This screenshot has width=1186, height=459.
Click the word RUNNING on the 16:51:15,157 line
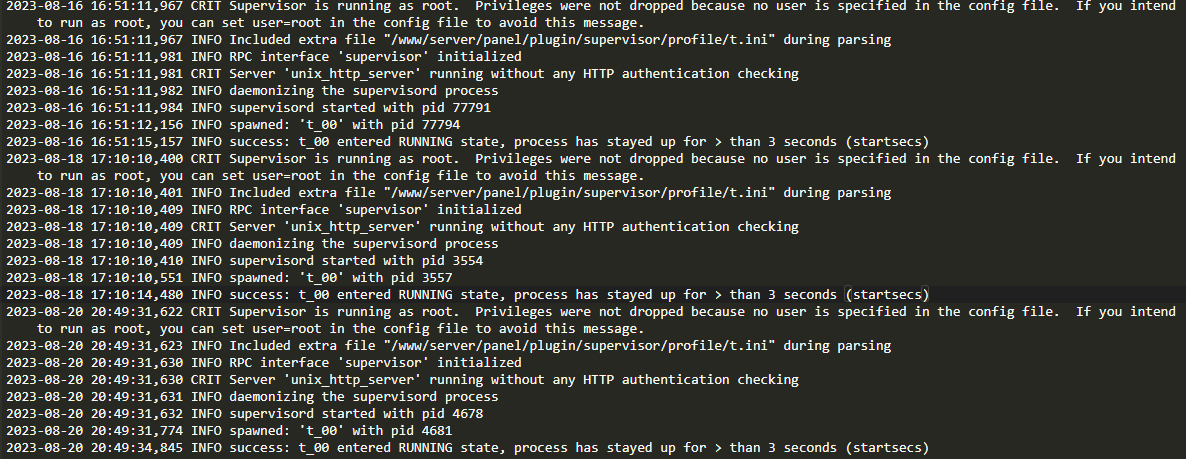click(x=426, y=141)
